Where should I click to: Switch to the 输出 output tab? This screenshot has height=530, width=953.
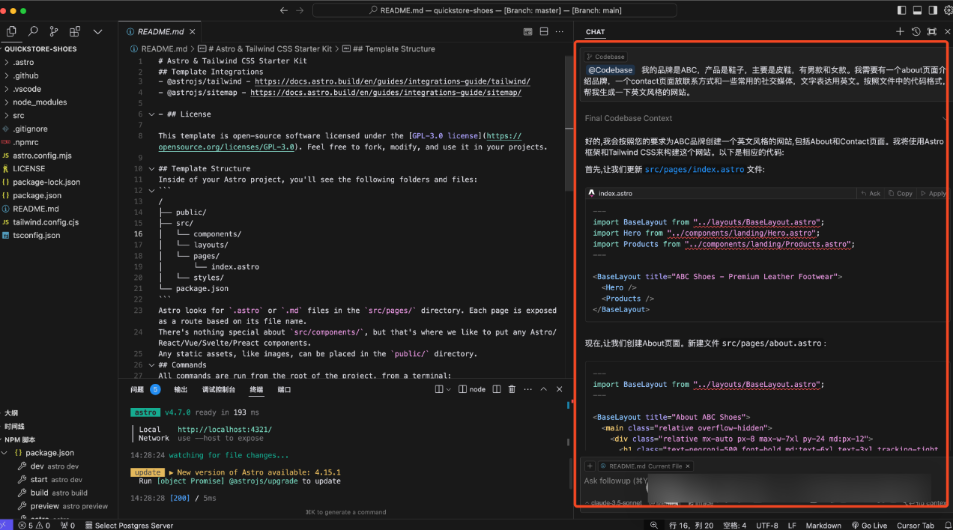(181, 390)
